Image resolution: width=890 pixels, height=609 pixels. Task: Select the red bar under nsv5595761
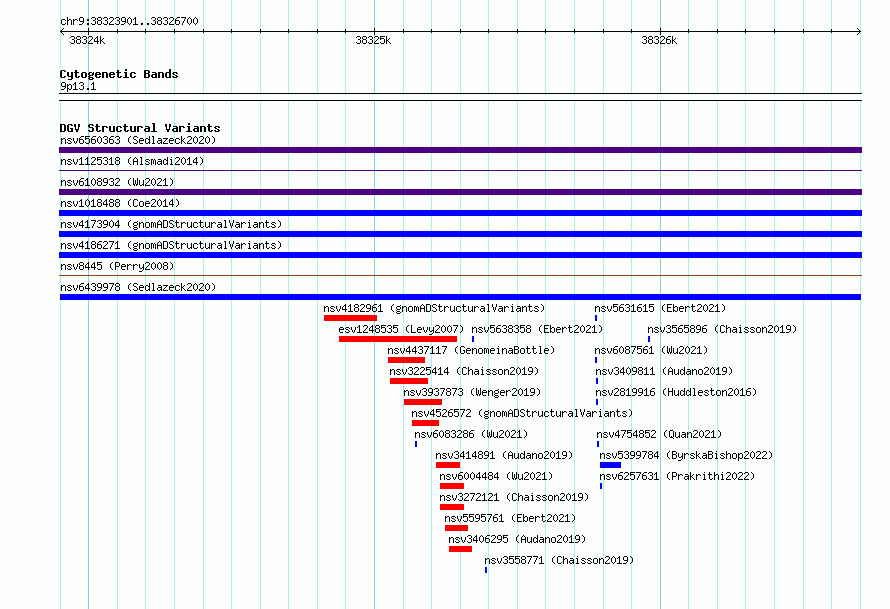[456, 528]
